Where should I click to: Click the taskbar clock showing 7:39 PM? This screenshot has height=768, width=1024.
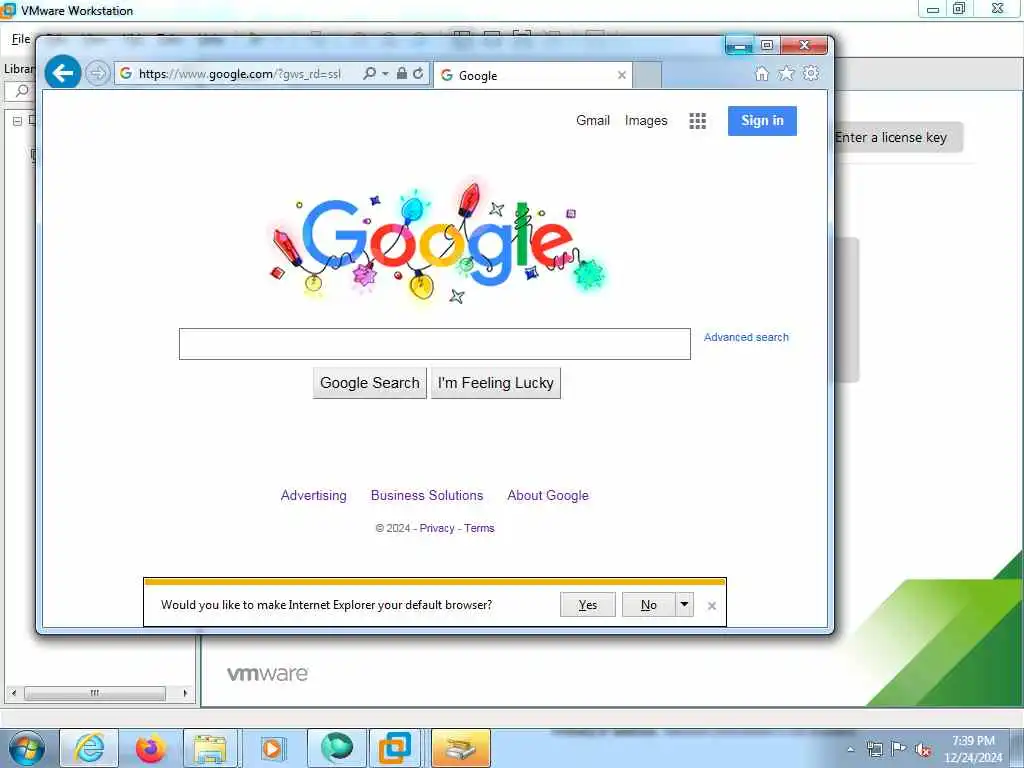click(x=972, y=749)
